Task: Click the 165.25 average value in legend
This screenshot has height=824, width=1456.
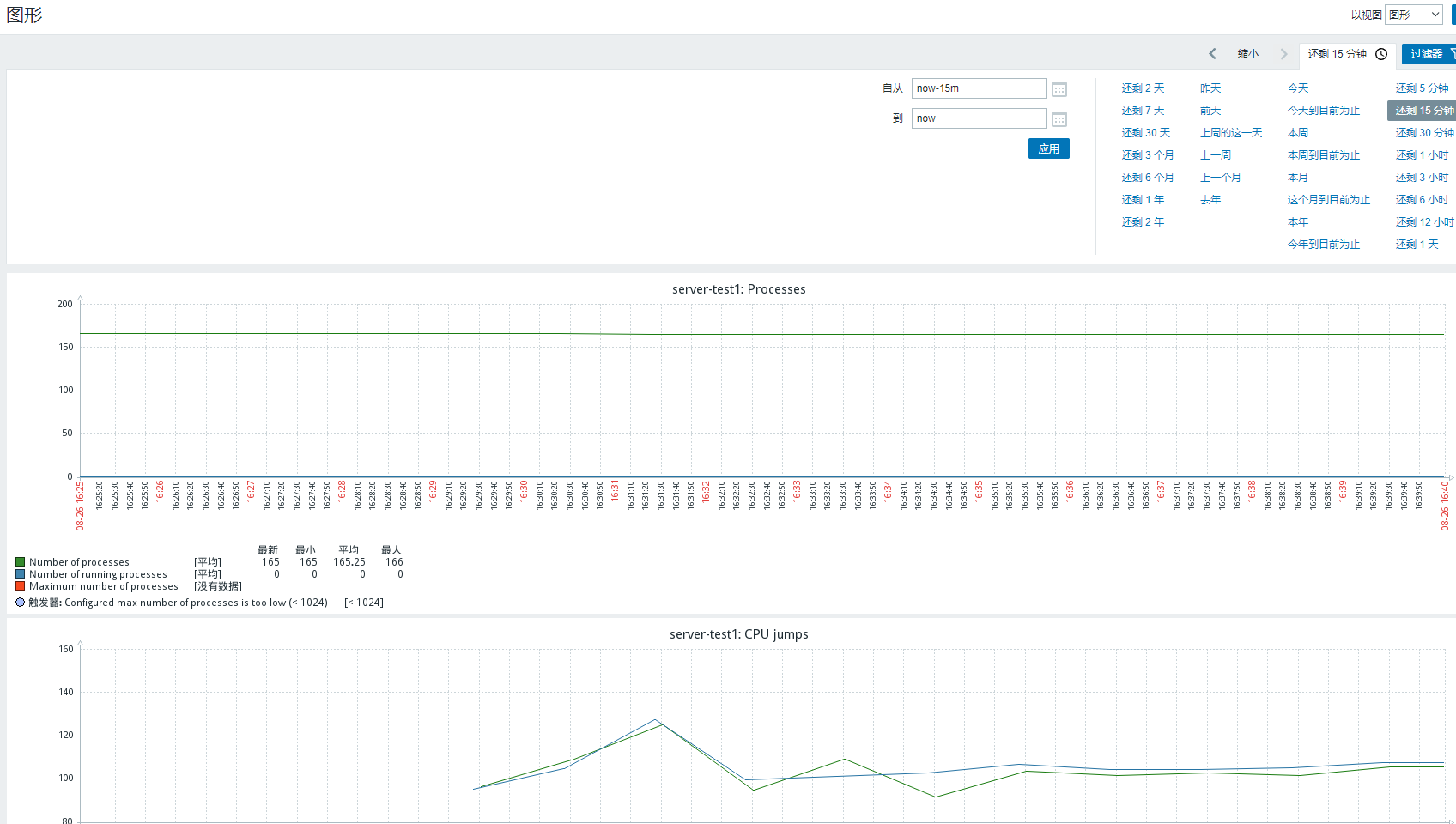Action: (349, 562)
